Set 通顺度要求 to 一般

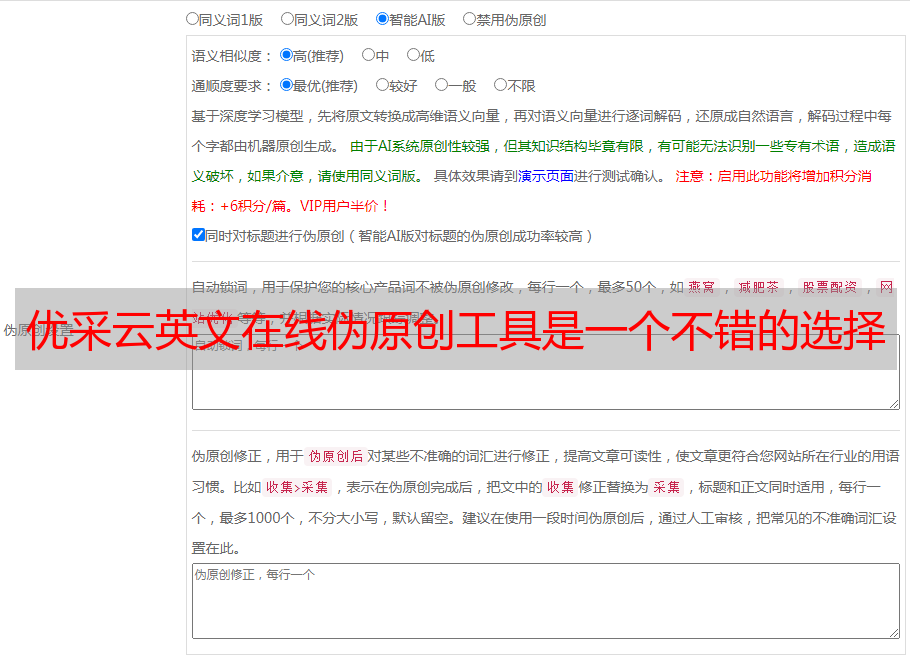(x=442, y=85)
